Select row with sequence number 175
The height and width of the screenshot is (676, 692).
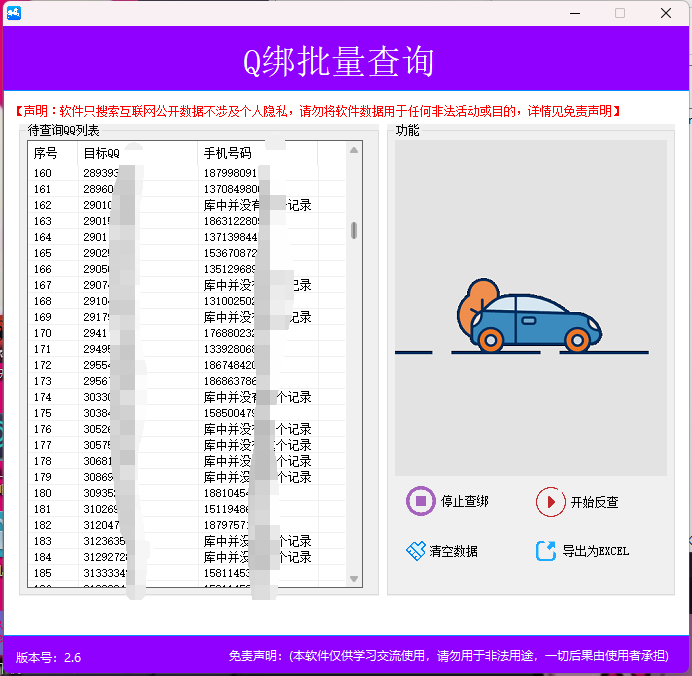pos(187,413)
